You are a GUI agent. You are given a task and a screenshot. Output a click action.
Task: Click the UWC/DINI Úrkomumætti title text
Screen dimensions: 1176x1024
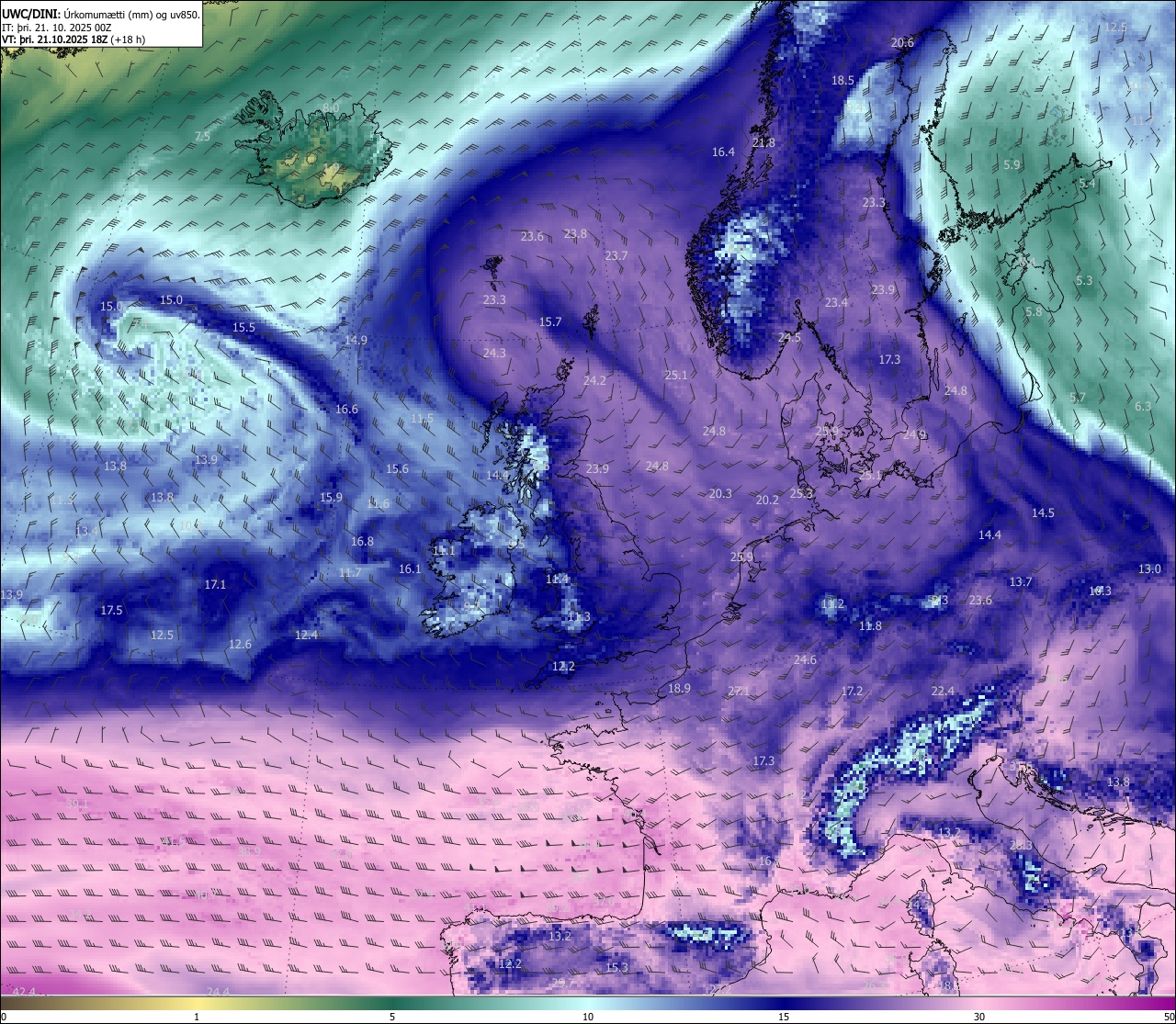click(x=101, y=14)
